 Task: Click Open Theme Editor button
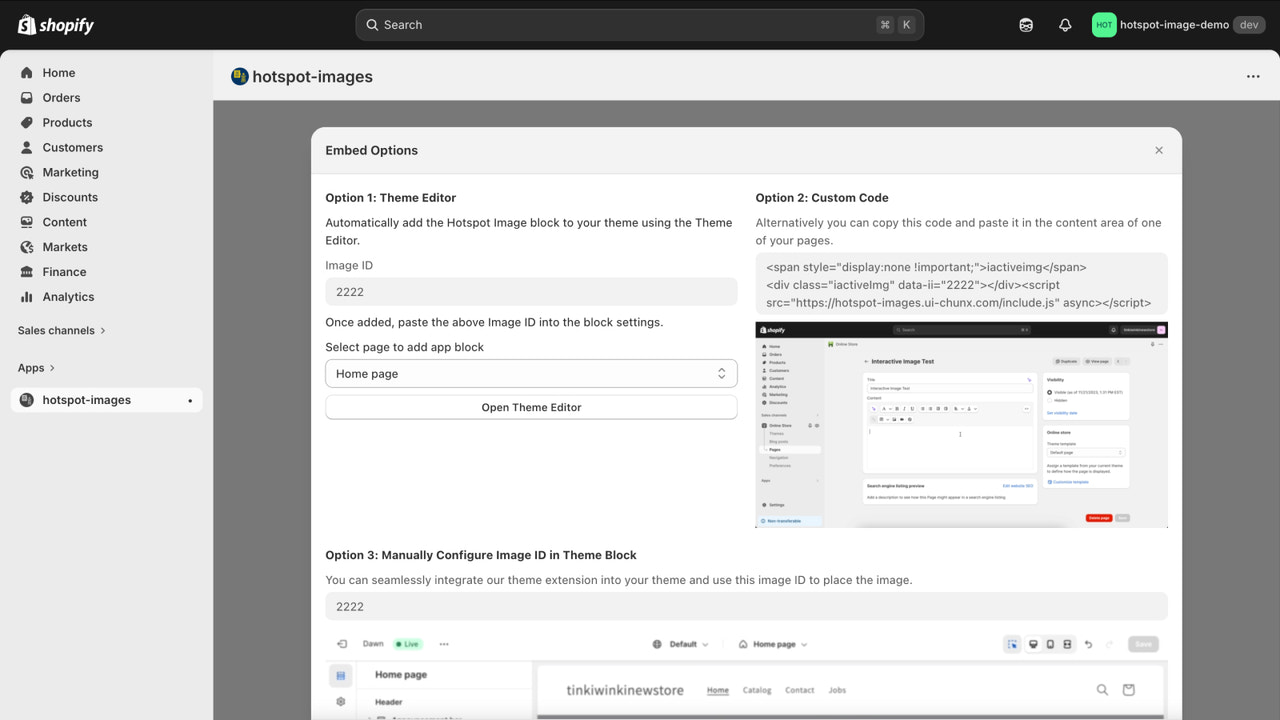click(531, 408)
